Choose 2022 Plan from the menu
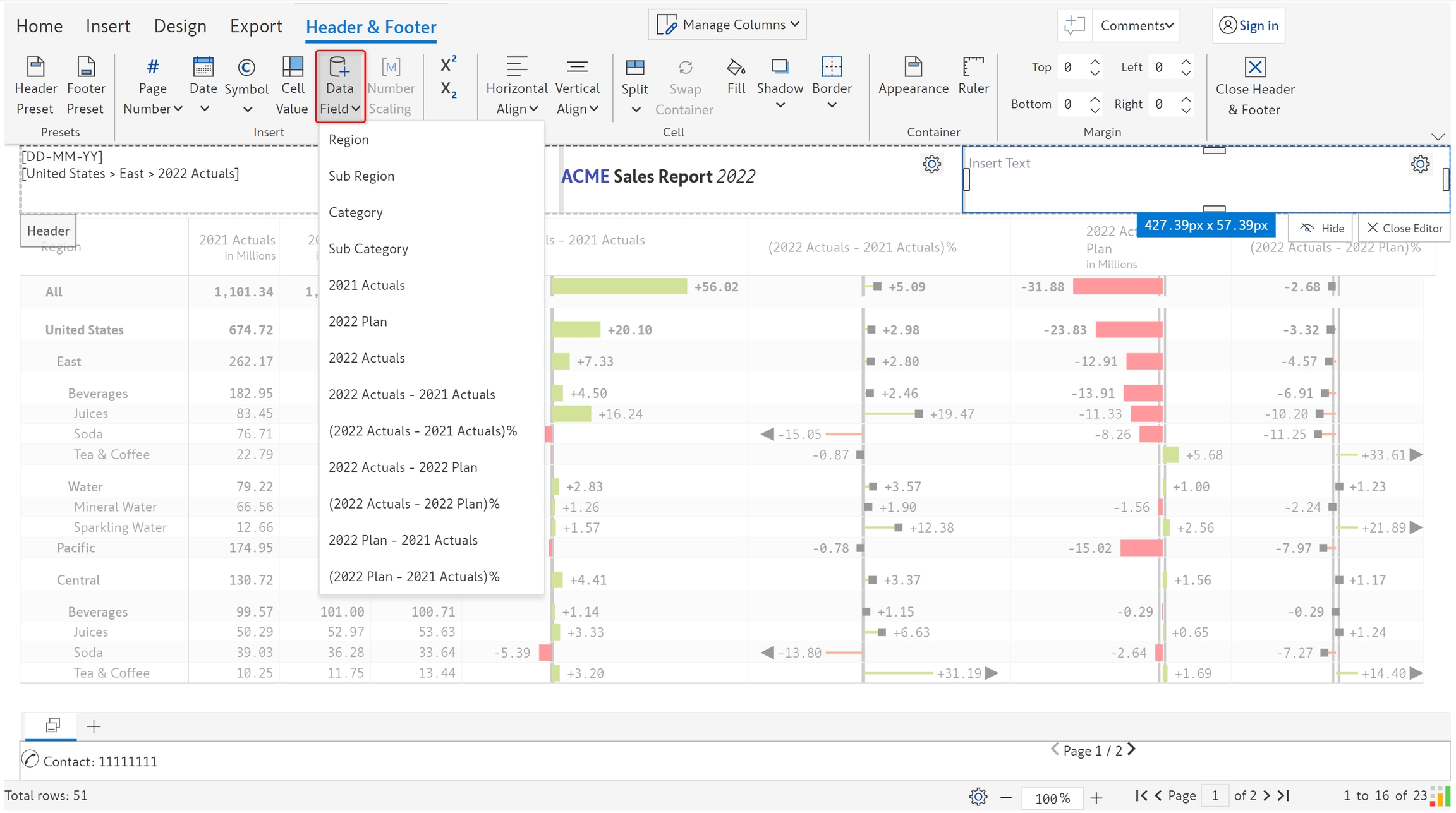The width and height of the screenshot is (1456, 813). [358, 322]
